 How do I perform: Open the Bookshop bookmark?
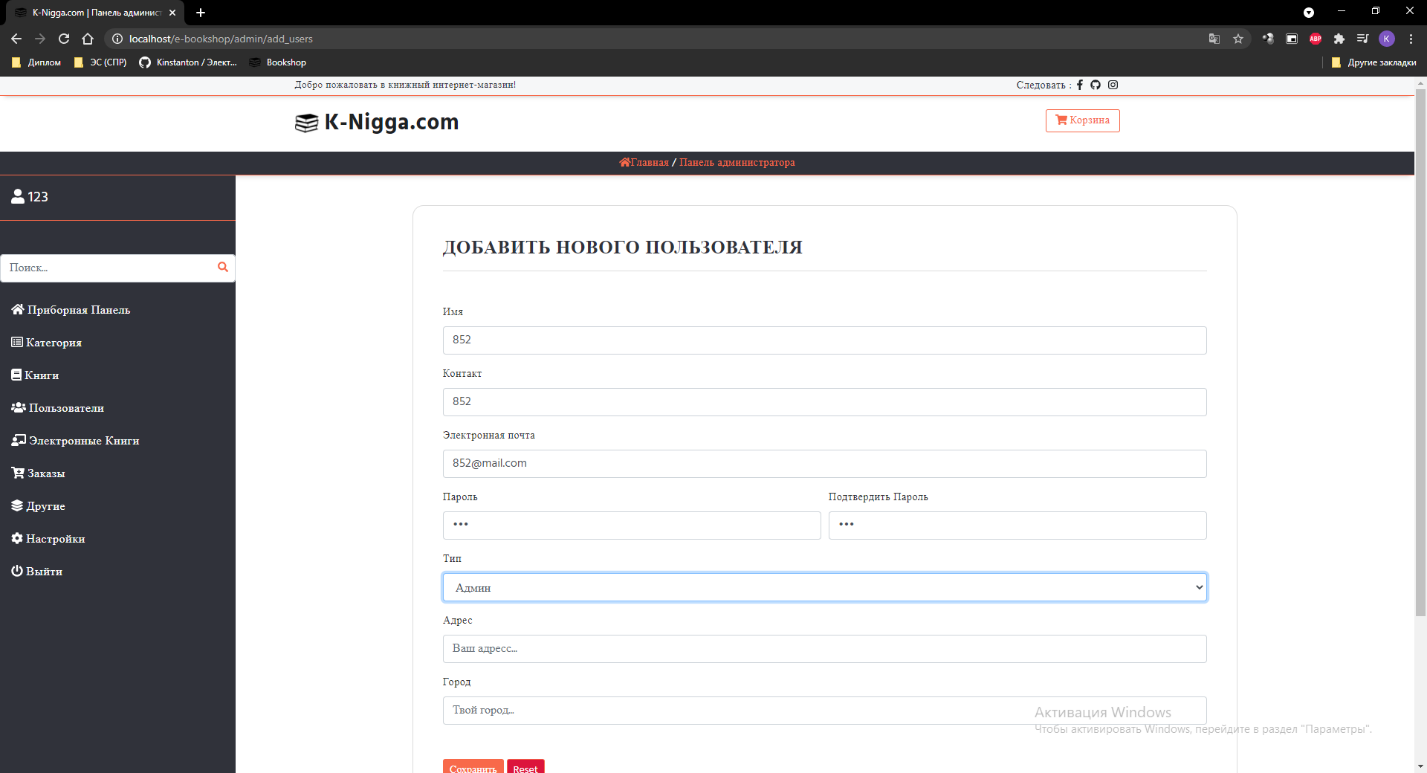click(x=278, y=62)
